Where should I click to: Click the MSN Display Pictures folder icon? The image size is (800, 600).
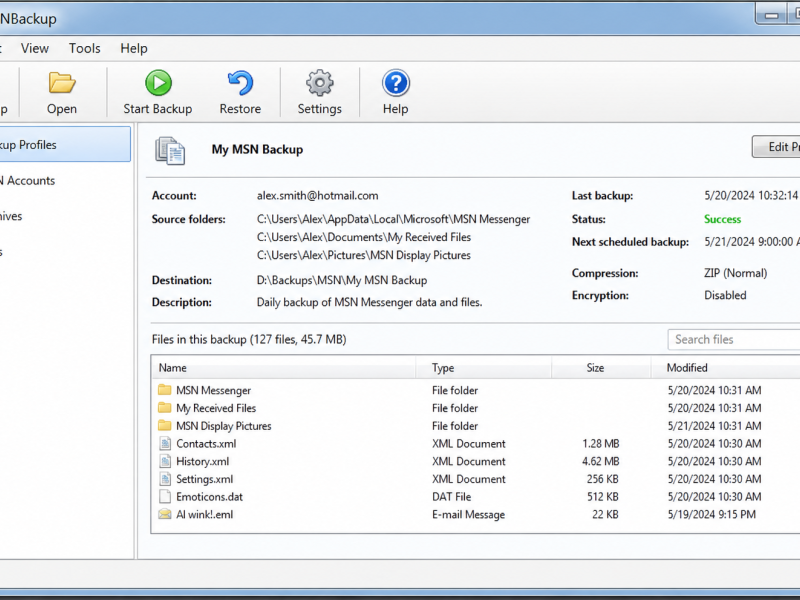coord(164,426)
